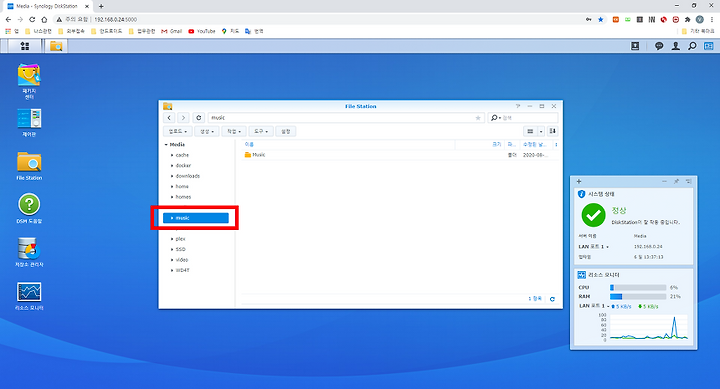Add a widget with plus icon
Viewport: 720px width, 389px height.
[579, 181]
